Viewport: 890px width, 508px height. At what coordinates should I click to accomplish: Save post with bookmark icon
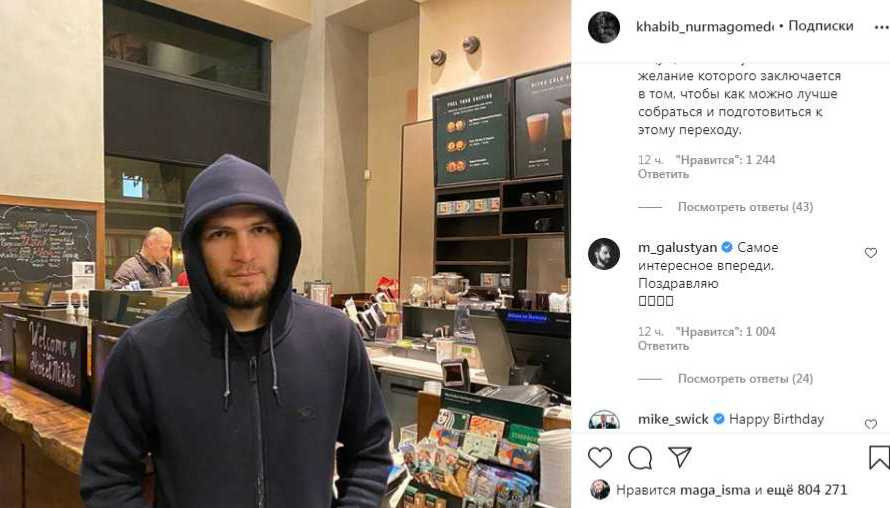[879, 457]
